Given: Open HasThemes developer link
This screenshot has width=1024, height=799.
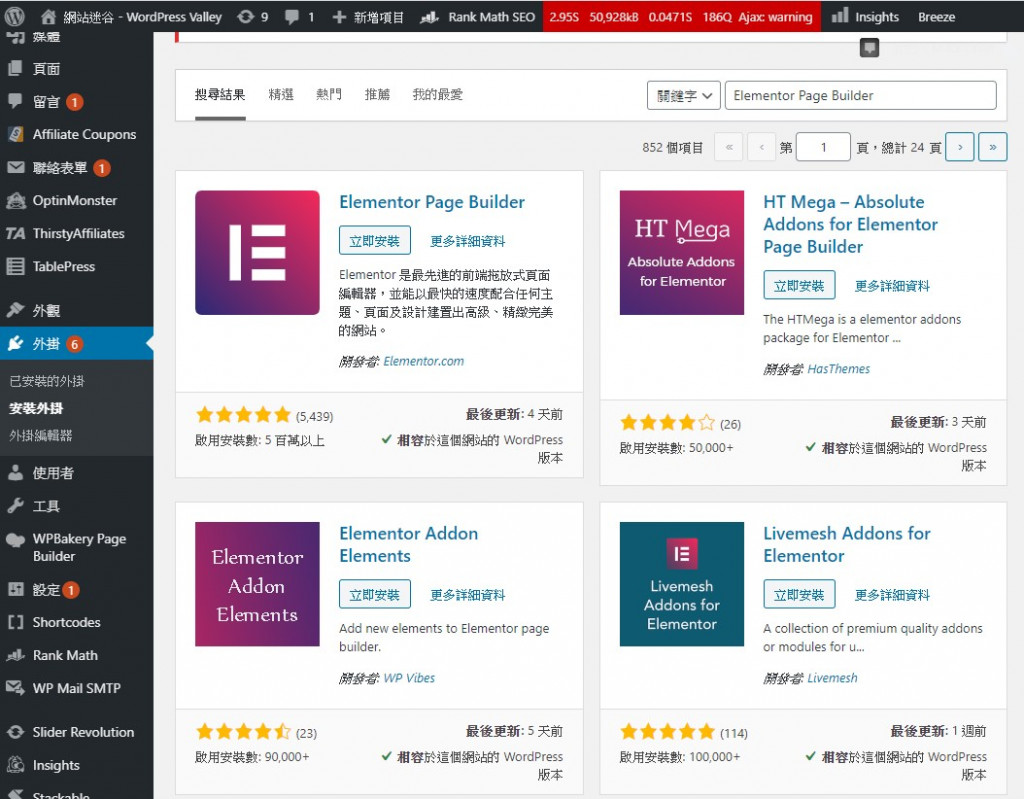Looking at the screenshot, I should pyautogui.click(x=839, y=369).
